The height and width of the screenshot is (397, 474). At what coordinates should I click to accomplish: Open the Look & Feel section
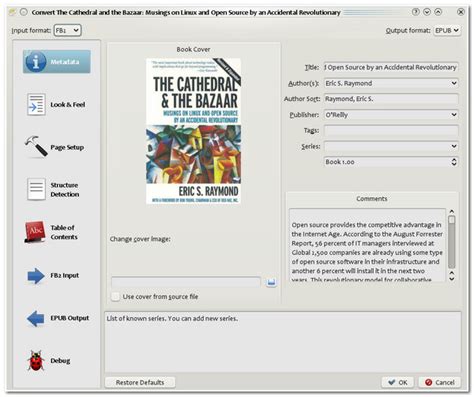[x=57, y=105]
